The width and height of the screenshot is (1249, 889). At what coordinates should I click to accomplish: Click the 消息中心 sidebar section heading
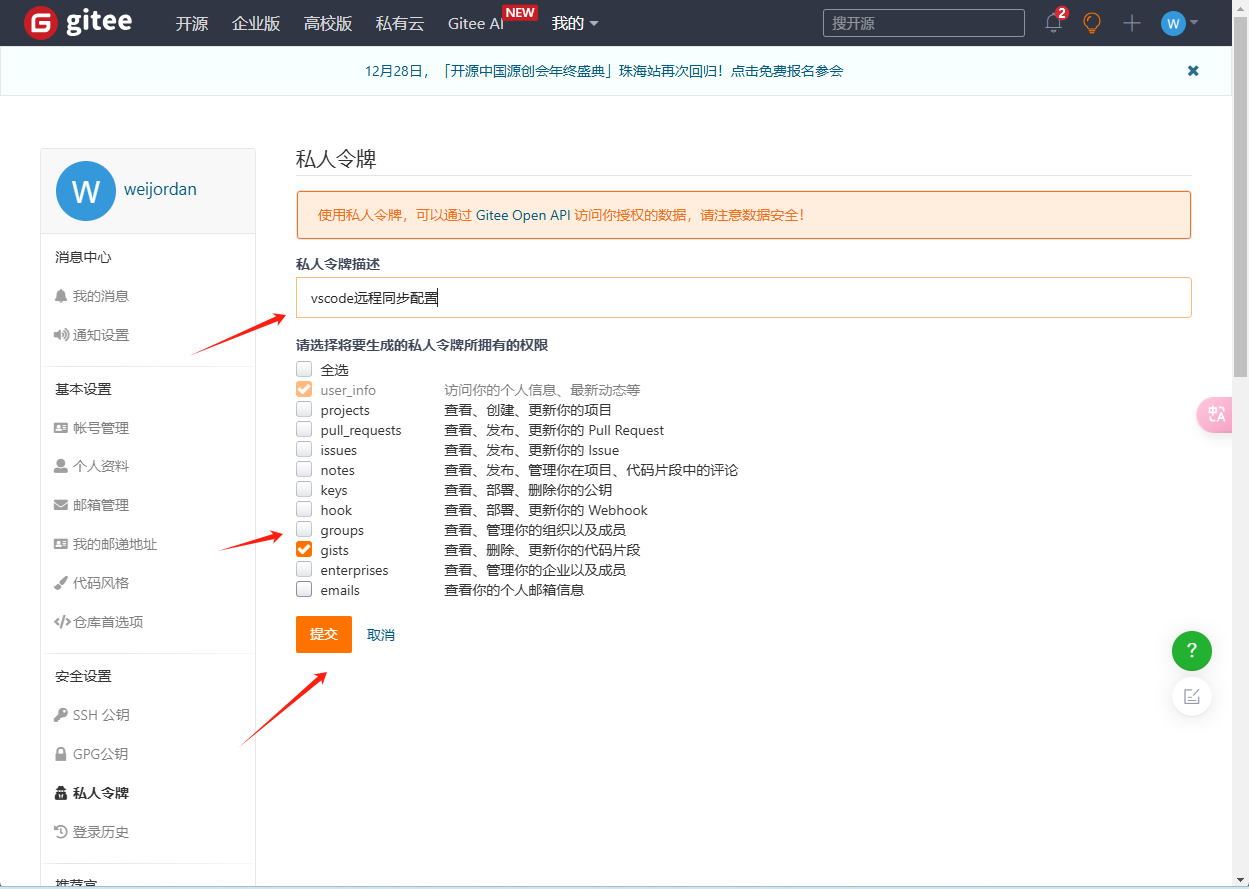click(83, 257)
